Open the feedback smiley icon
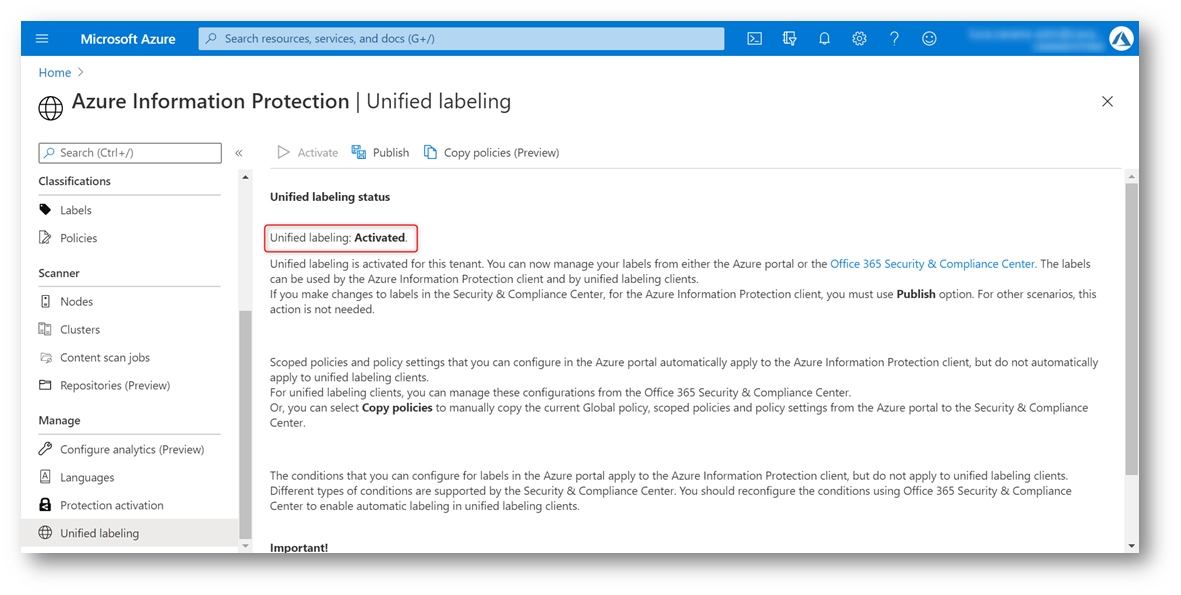Screen dimensions: 1181x595 click(929, 39)
